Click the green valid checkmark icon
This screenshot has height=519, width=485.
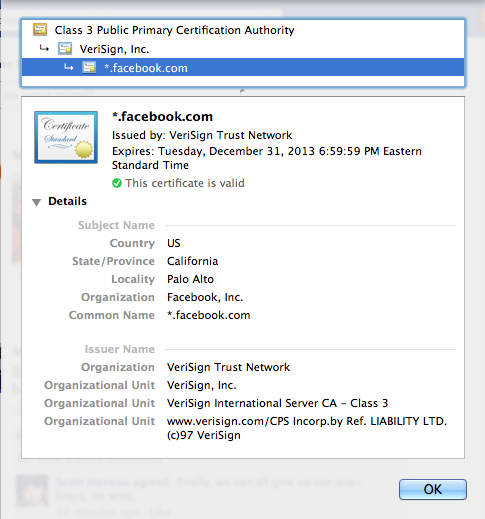[117, 183]
